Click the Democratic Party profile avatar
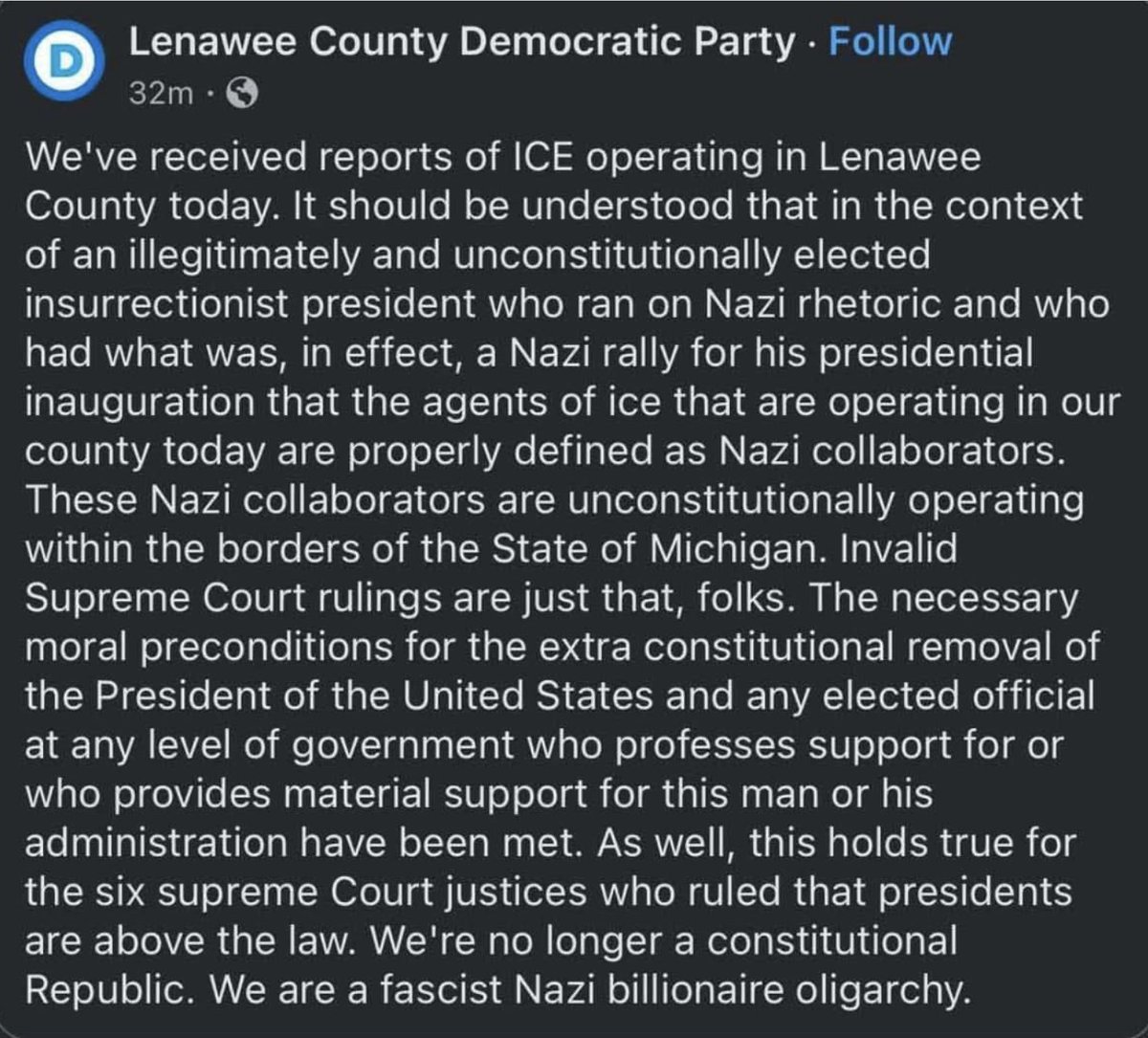The image size is (1148, 1038). coord(64,64)
